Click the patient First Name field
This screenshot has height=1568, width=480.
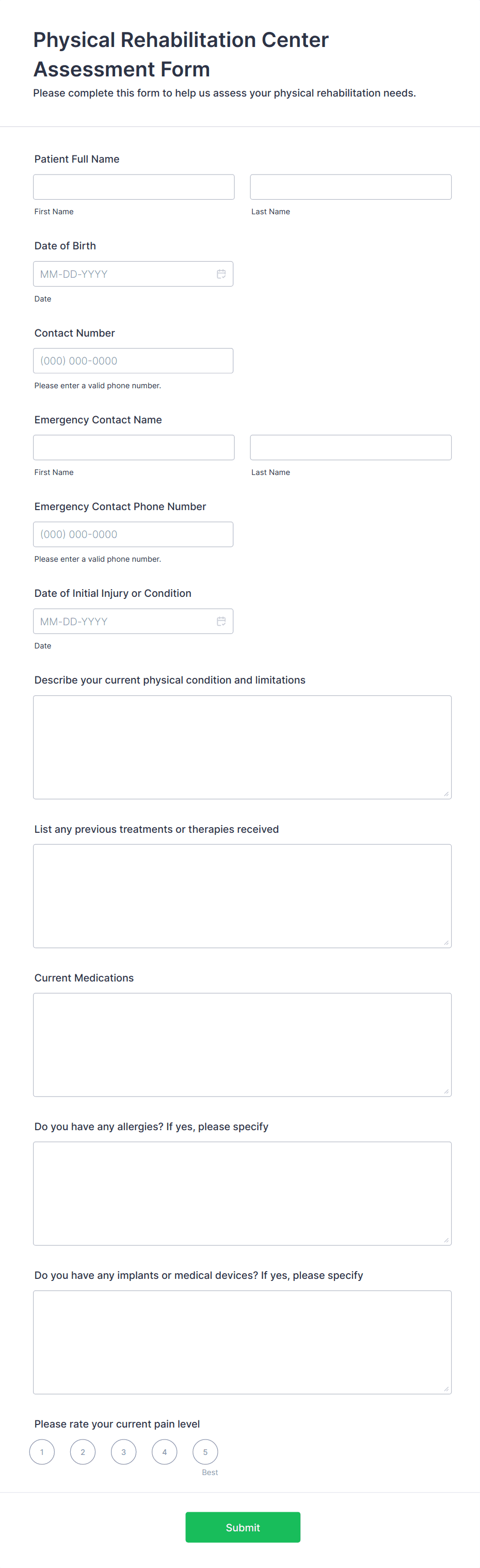tap(134, 186)
